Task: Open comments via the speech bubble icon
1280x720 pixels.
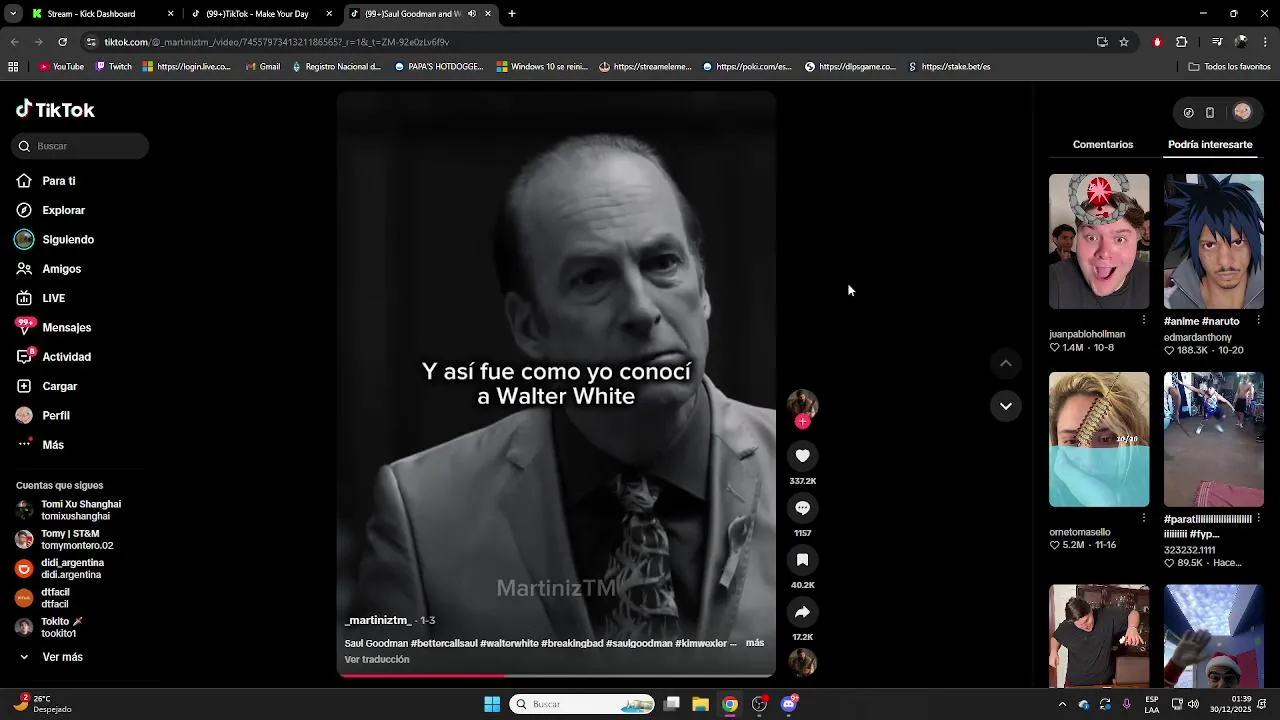Action: (x=802, y=508)
